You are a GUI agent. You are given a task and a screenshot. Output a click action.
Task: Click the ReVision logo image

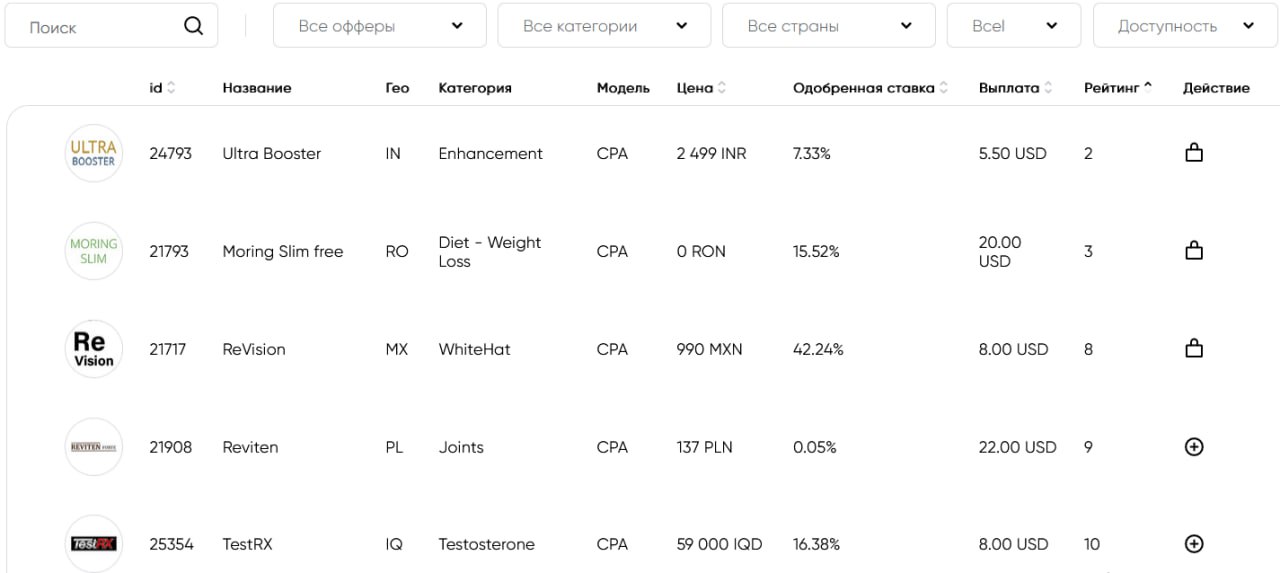pyautogui.click(x=94, y=349)
